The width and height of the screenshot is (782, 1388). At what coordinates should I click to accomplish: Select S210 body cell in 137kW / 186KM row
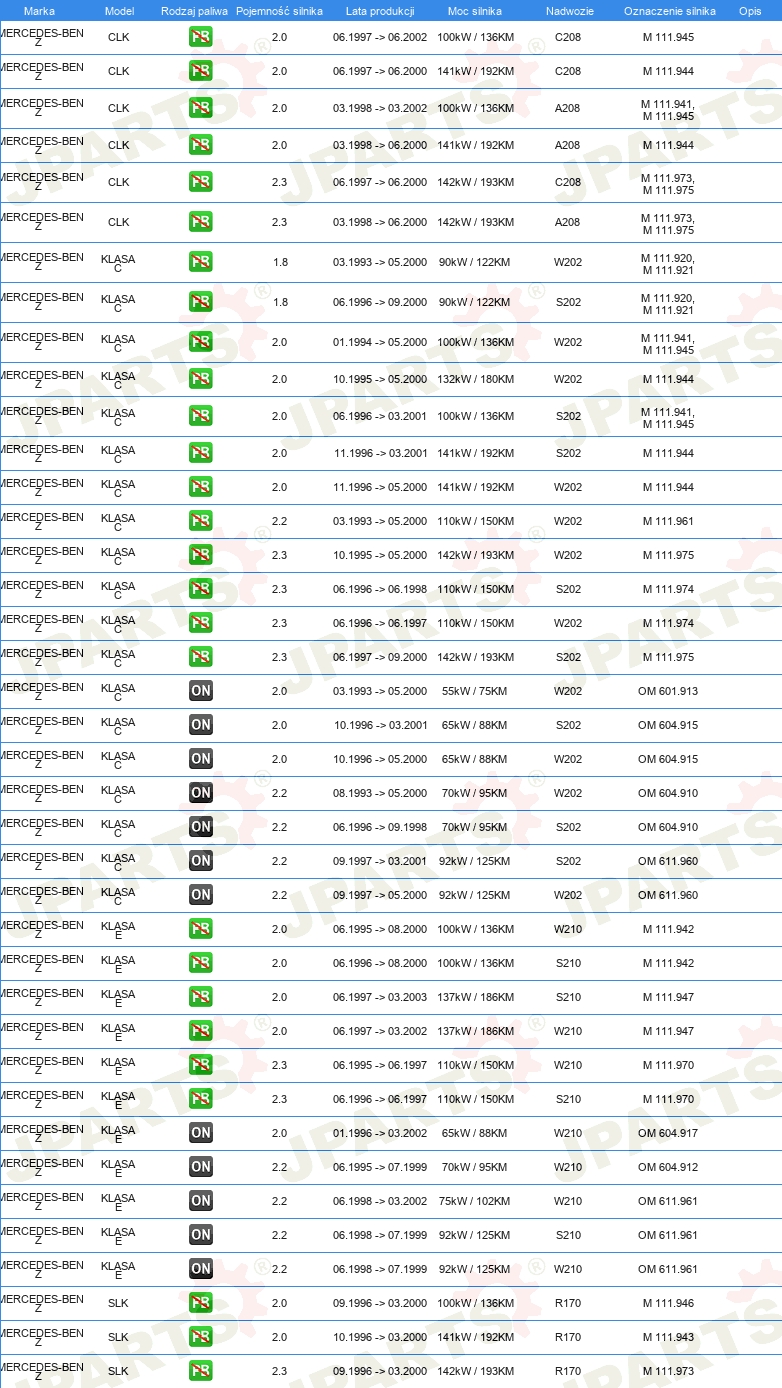click(x=568, y=997)
